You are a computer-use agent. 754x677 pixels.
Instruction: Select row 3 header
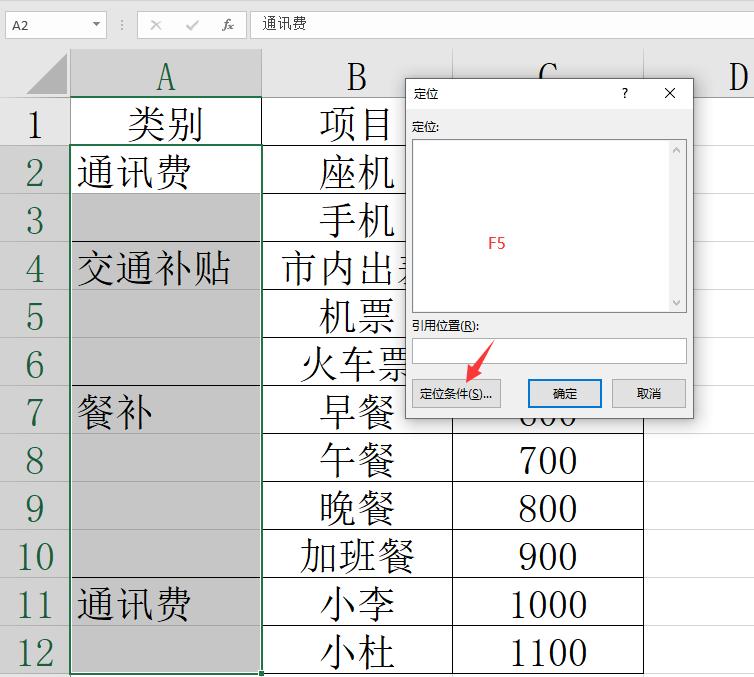[35, 218]
